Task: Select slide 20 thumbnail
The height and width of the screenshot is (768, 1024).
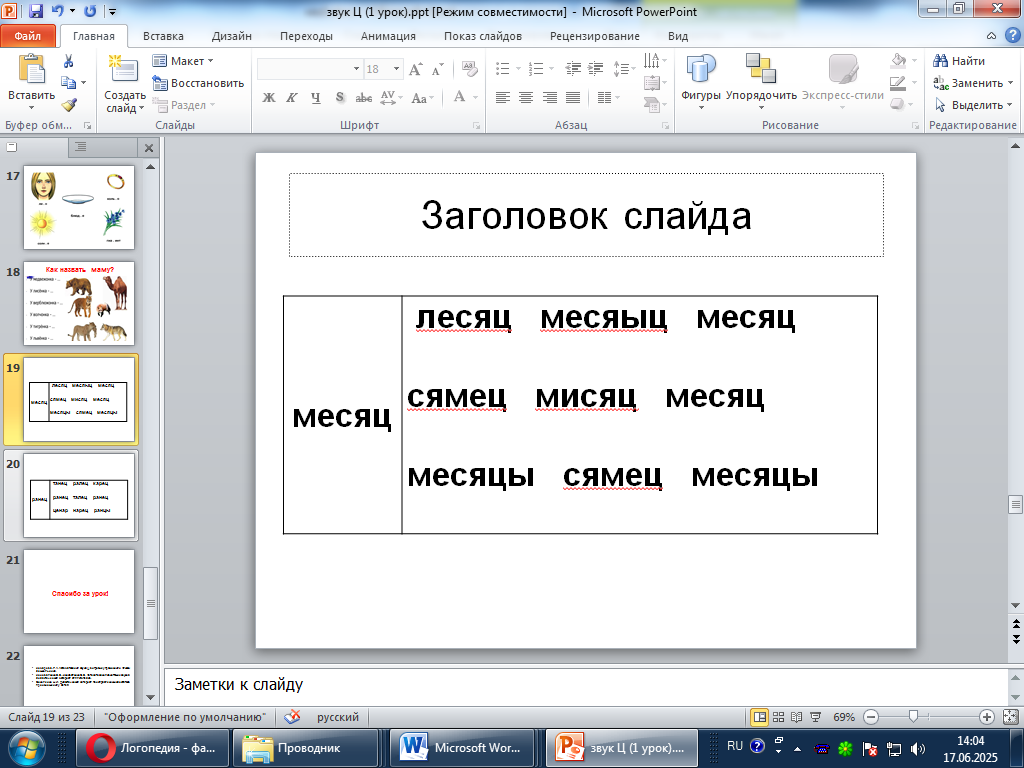Action: pyautogui.click(x=79, y=495)
